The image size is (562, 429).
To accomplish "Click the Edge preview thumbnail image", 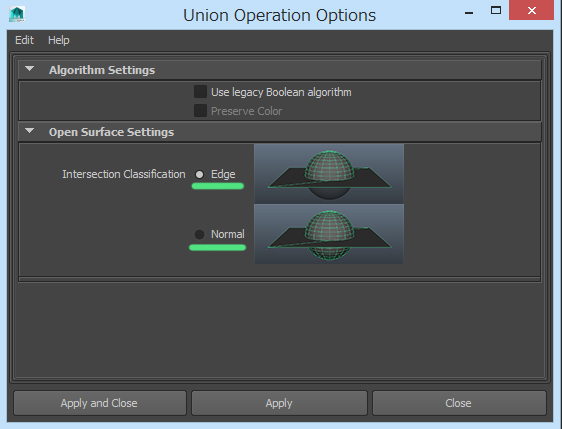I will pos(329,174).
